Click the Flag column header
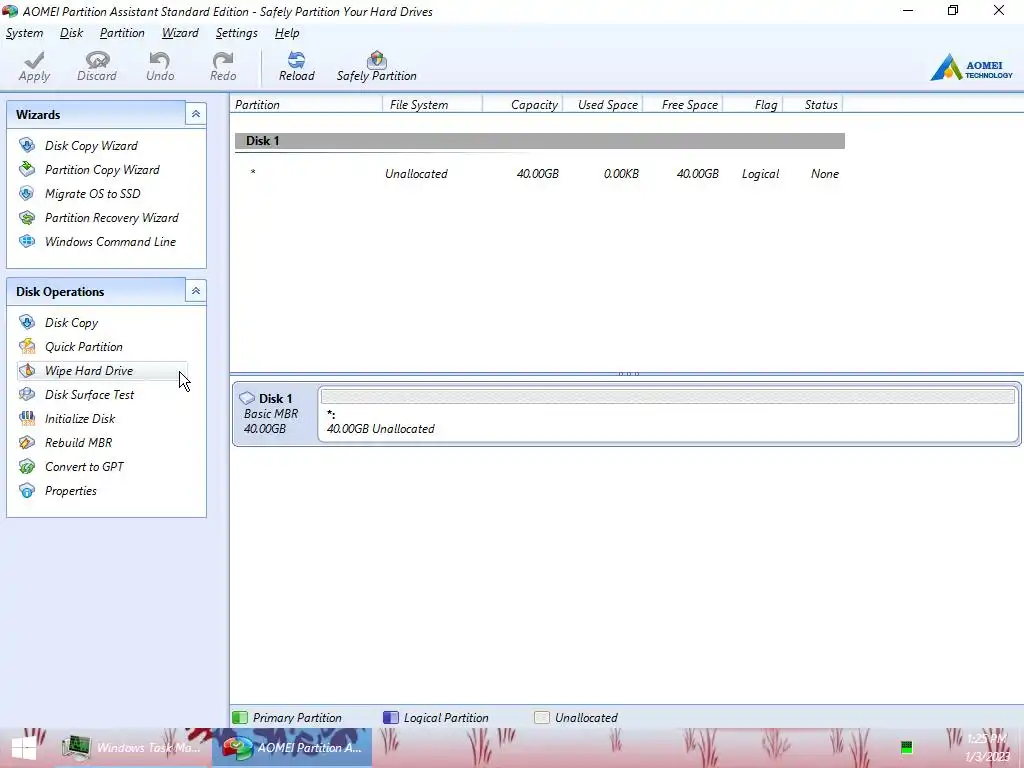This screenshot has height=768, width=1024. pos(753,104)
